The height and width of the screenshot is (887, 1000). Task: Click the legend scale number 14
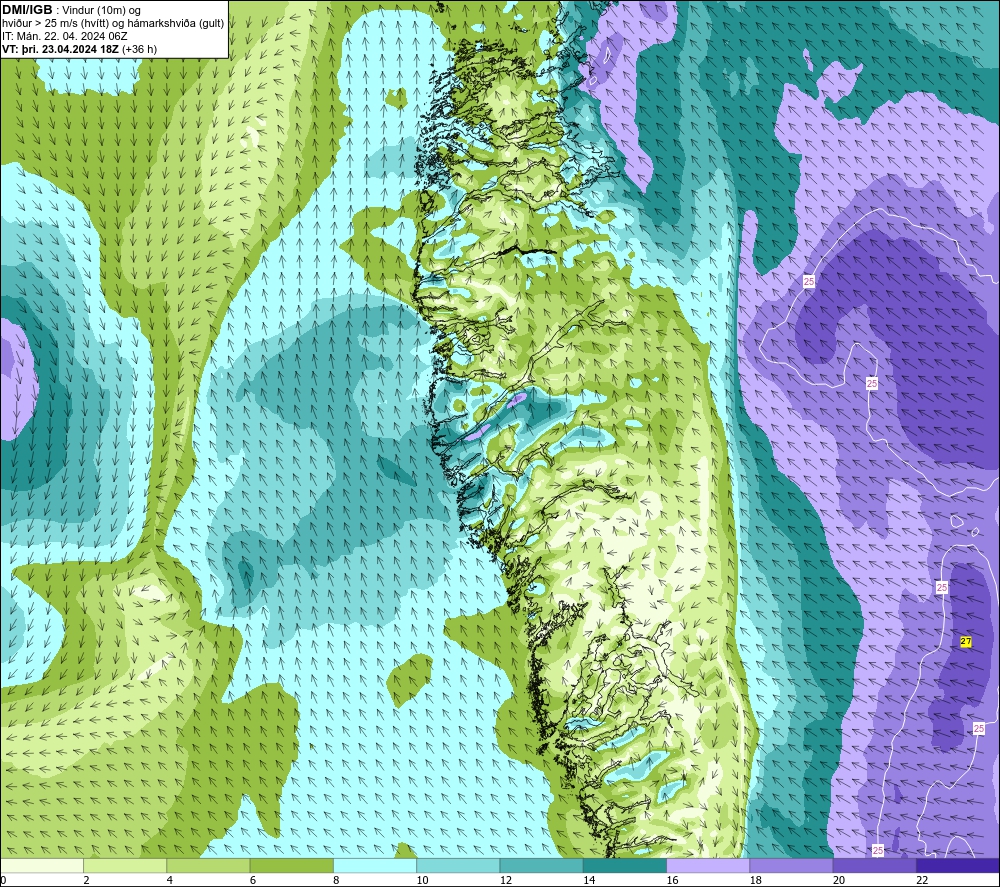[x=589, y=880]
